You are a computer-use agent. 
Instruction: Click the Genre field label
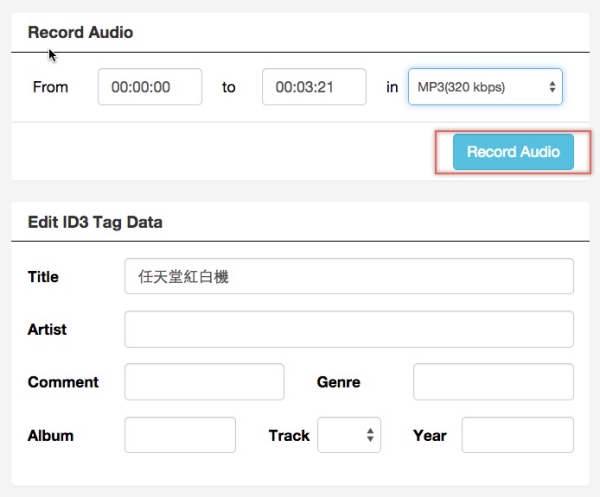(338, 382)
